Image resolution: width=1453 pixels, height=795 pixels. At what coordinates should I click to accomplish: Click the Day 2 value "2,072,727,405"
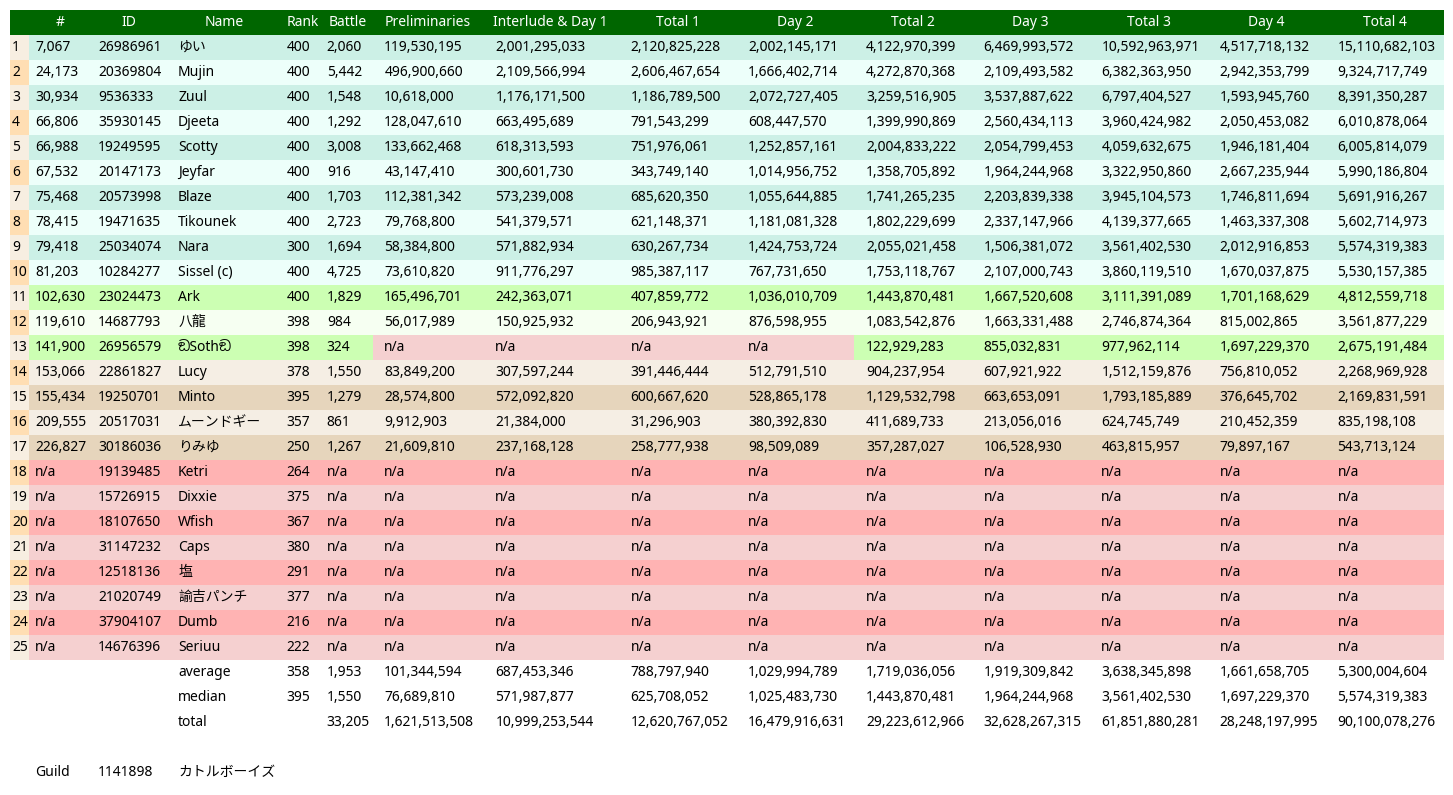793,96
